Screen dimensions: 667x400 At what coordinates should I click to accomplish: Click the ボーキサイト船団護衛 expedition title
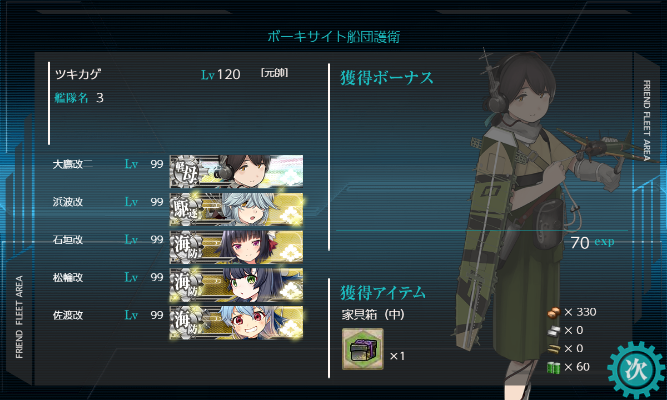point(334,37)
